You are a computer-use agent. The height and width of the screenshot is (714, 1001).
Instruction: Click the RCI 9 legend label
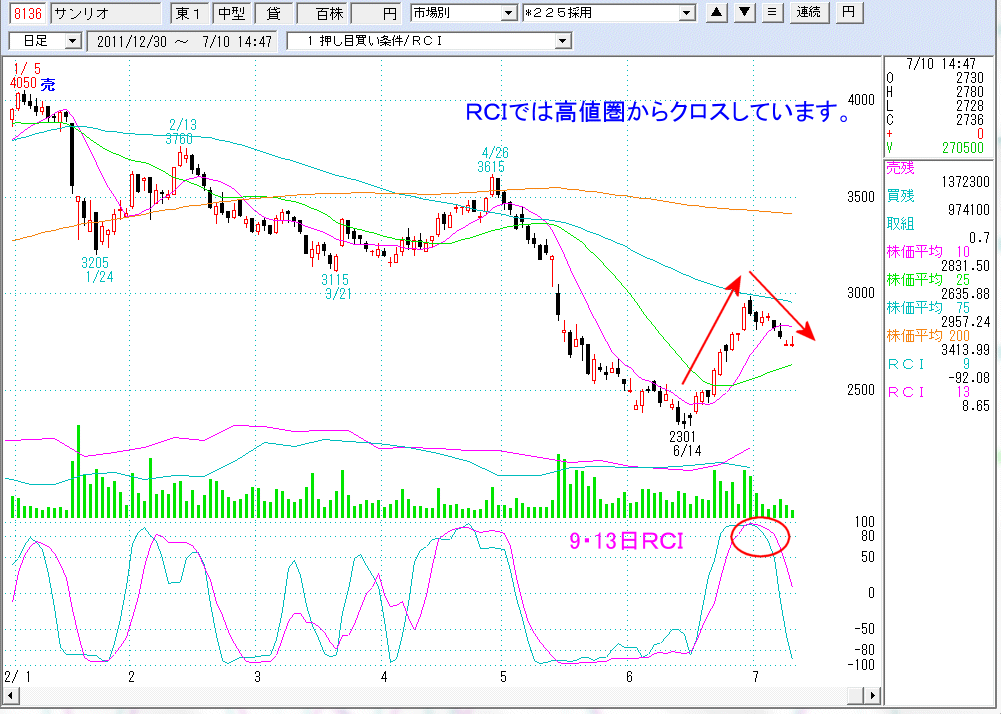(x=928, y=364)
